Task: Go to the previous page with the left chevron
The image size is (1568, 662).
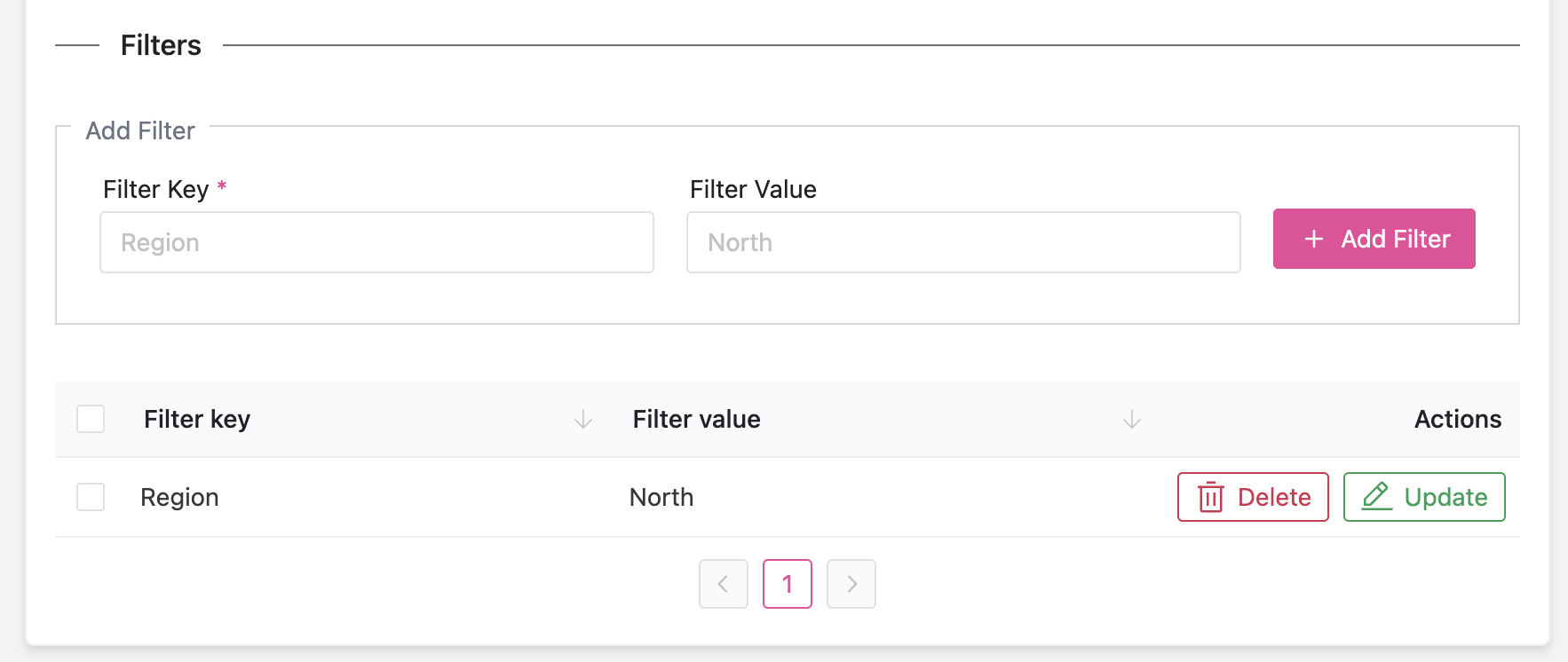Action: (x=724, y=584)
